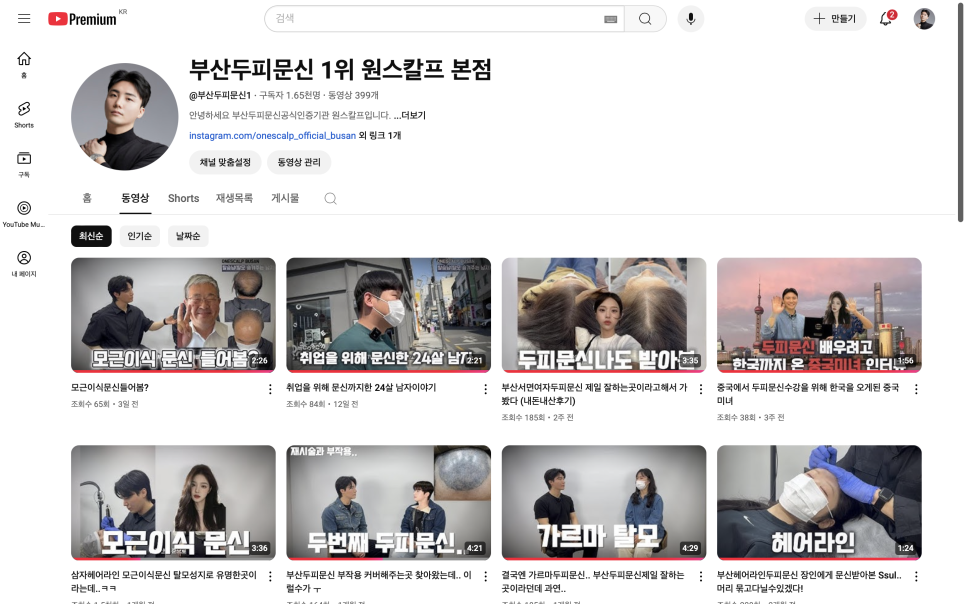Screen dimensions: 966x604
Task: Open options for 부산두피문신 부작용 video
Action: [485, 576]
